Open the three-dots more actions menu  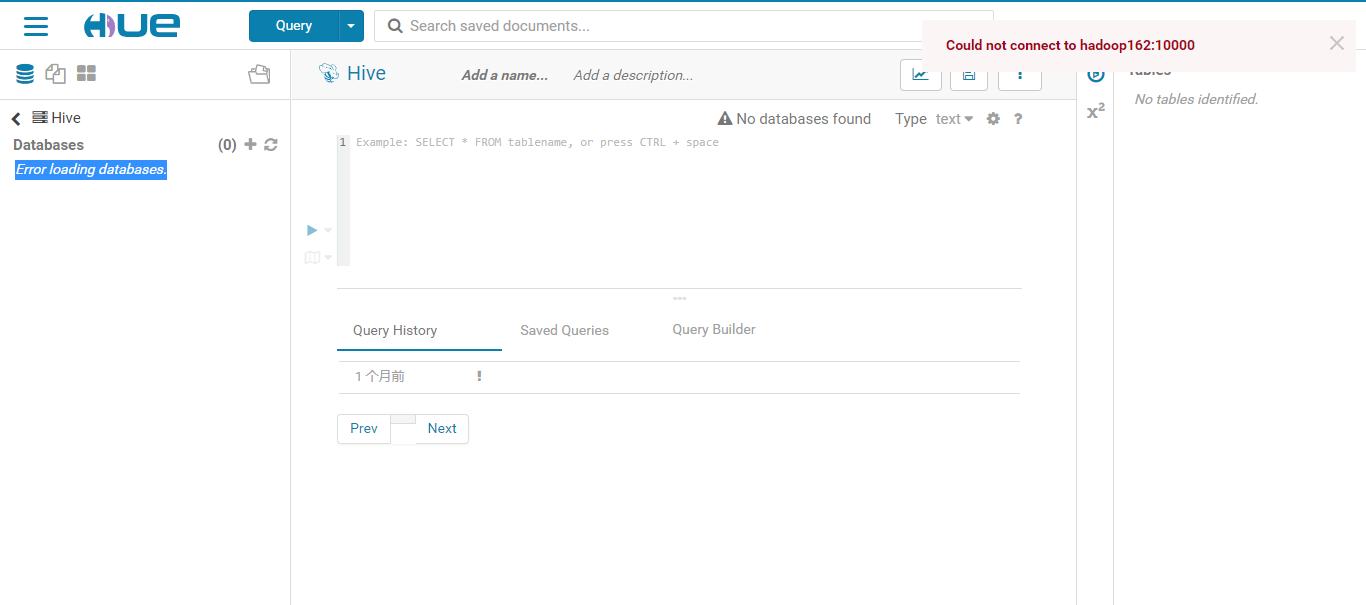pos(1020,75)
